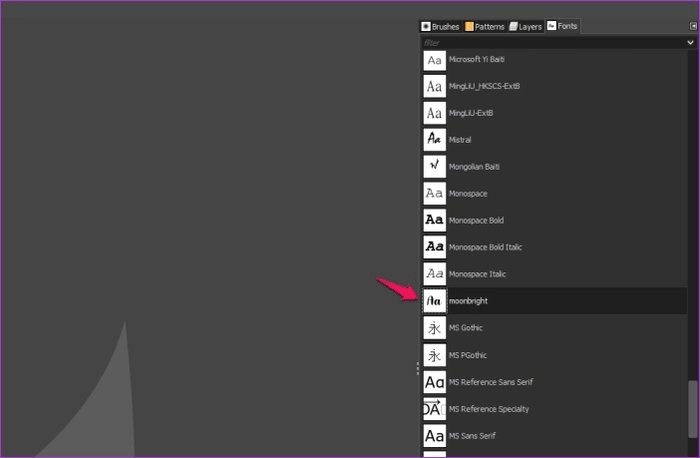Click the Monospace Italic font name
The width and height of the screenshot is (700, 458).
point(477,274)
